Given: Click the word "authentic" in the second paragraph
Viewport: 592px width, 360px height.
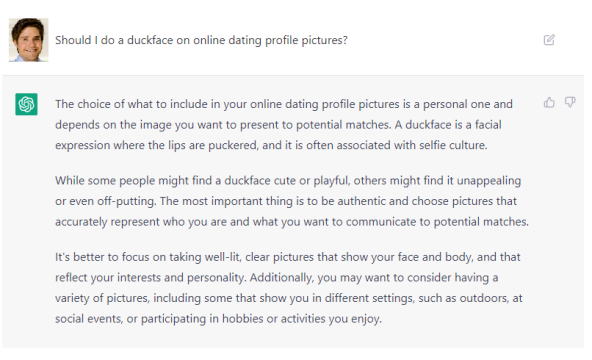Looking at the screenshot, I should click(x=362, y=201).
